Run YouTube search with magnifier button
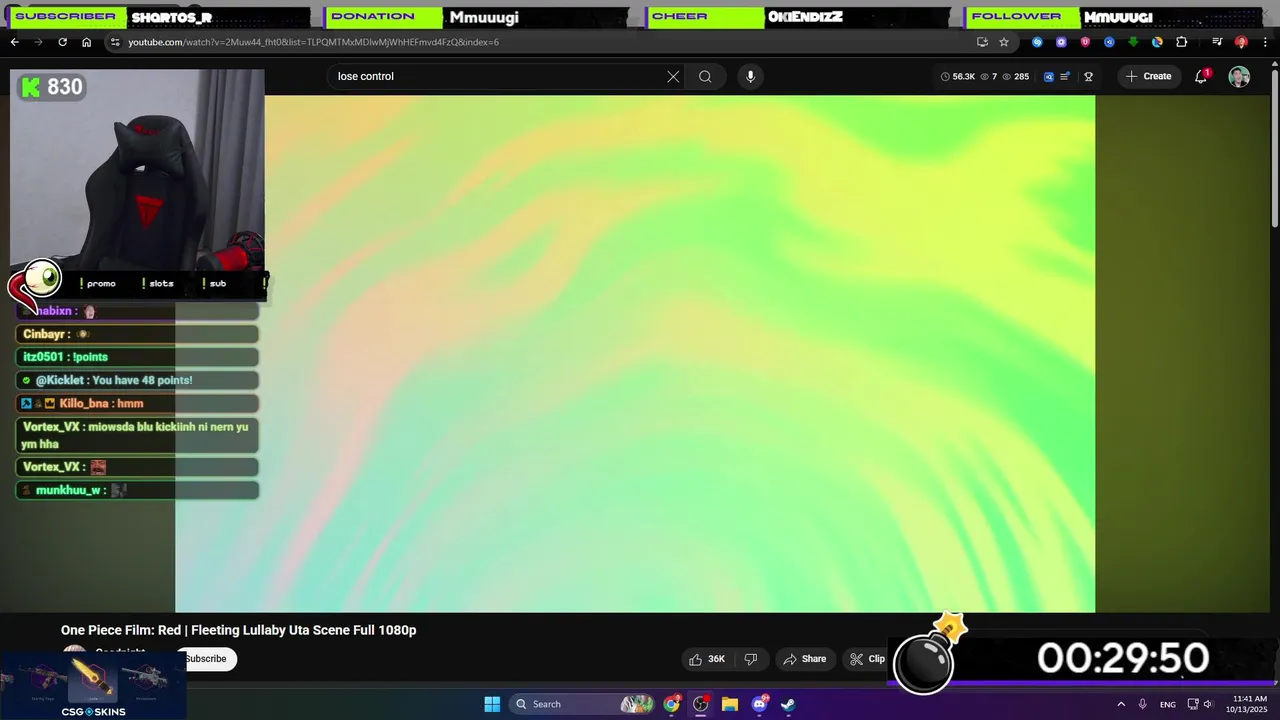This screenshot has height=720, width=1280. 705,76
